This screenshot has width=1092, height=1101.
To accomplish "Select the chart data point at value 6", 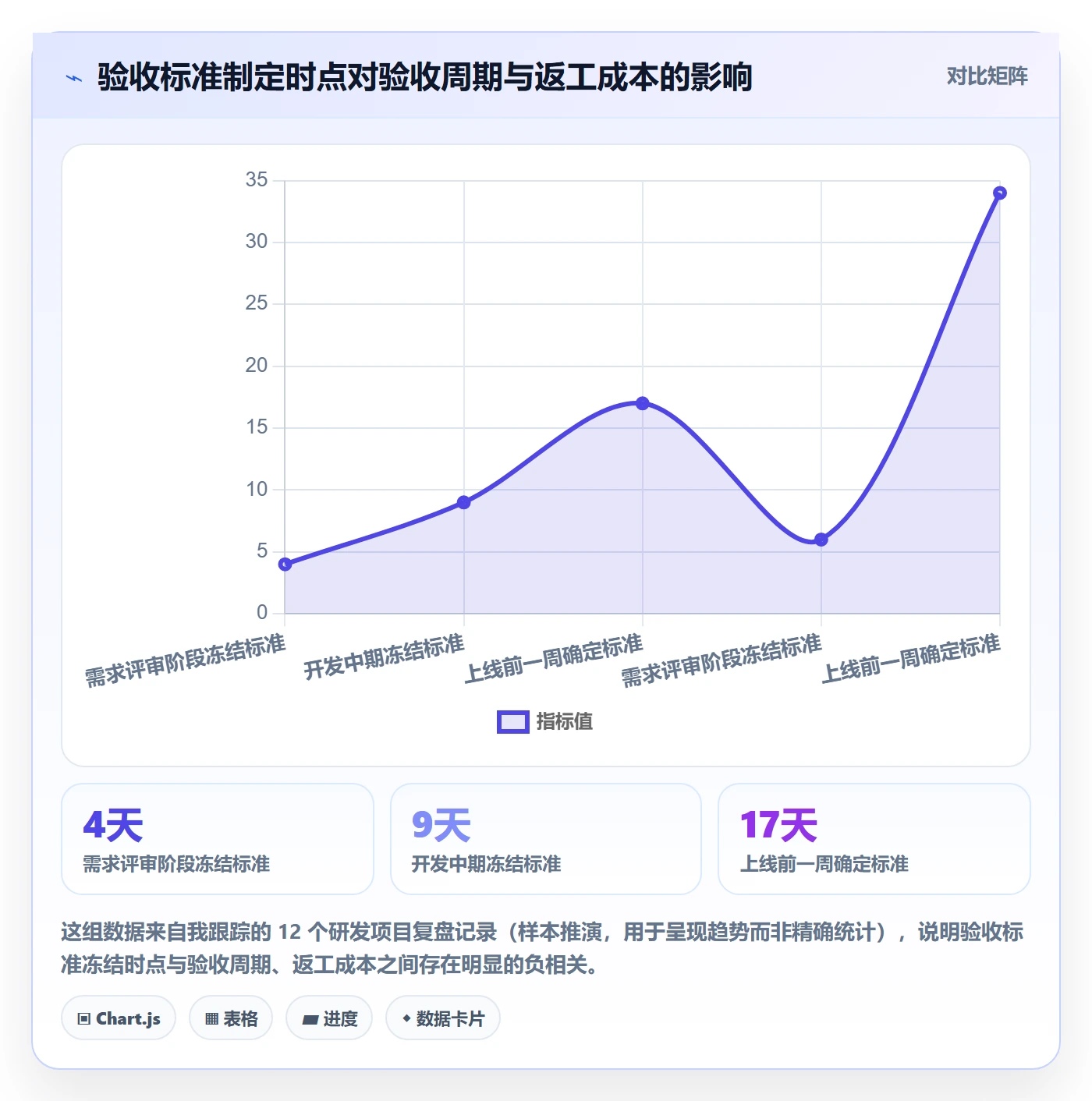I will [x=821, y=540].
